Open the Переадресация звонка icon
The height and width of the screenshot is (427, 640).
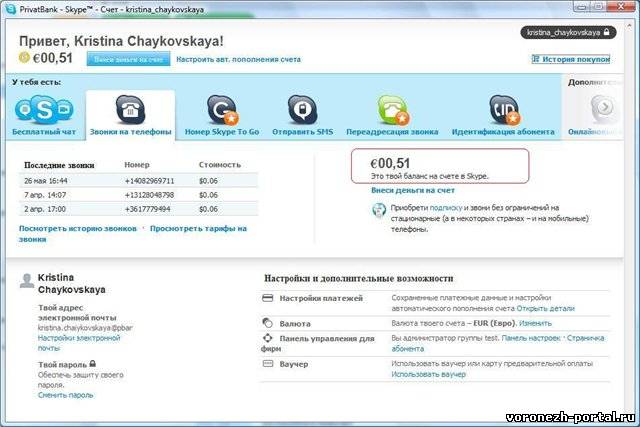pyautogui.click(x=392, y=109)
